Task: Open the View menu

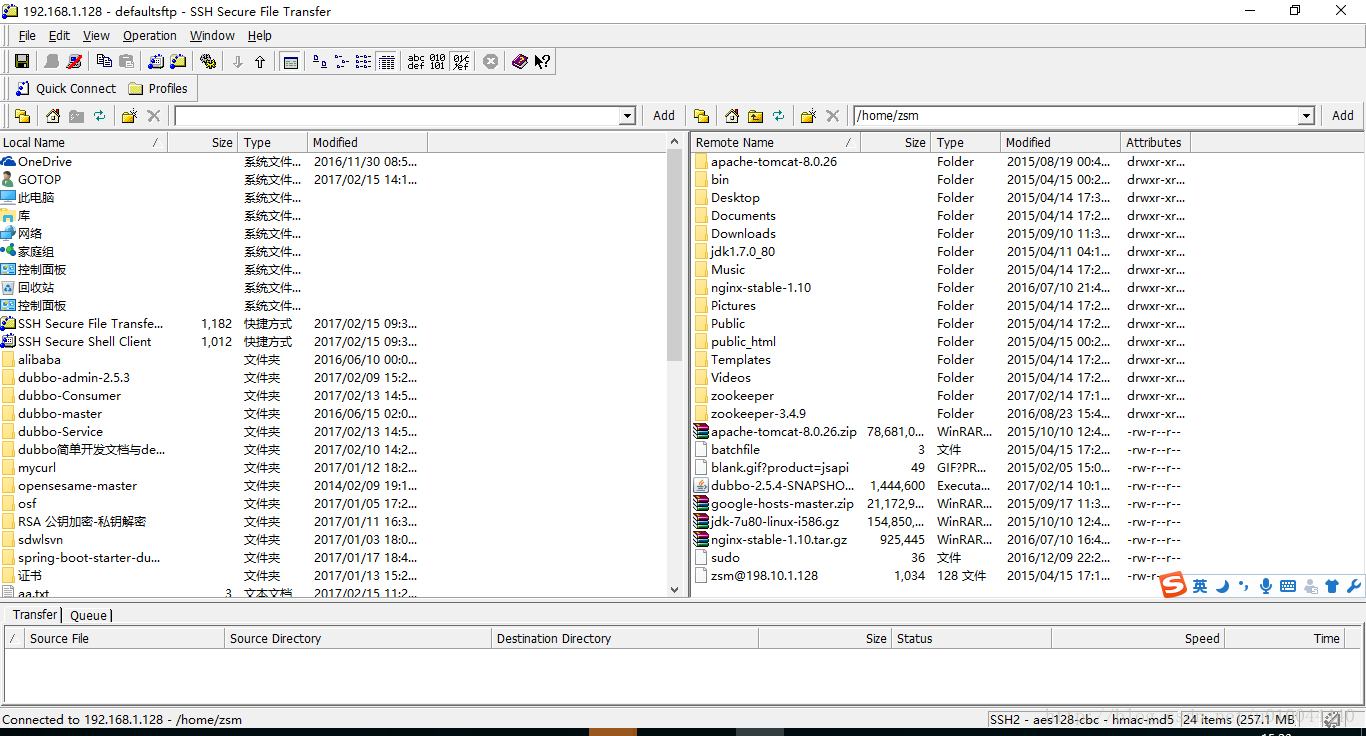Action: [96, 35]
